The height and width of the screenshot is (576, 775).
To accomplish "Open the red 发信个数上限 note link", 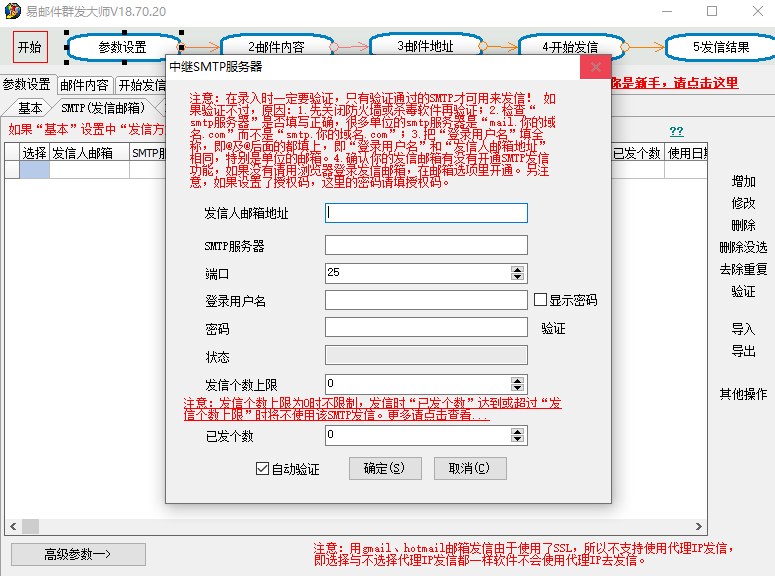I will pos(373,409).
